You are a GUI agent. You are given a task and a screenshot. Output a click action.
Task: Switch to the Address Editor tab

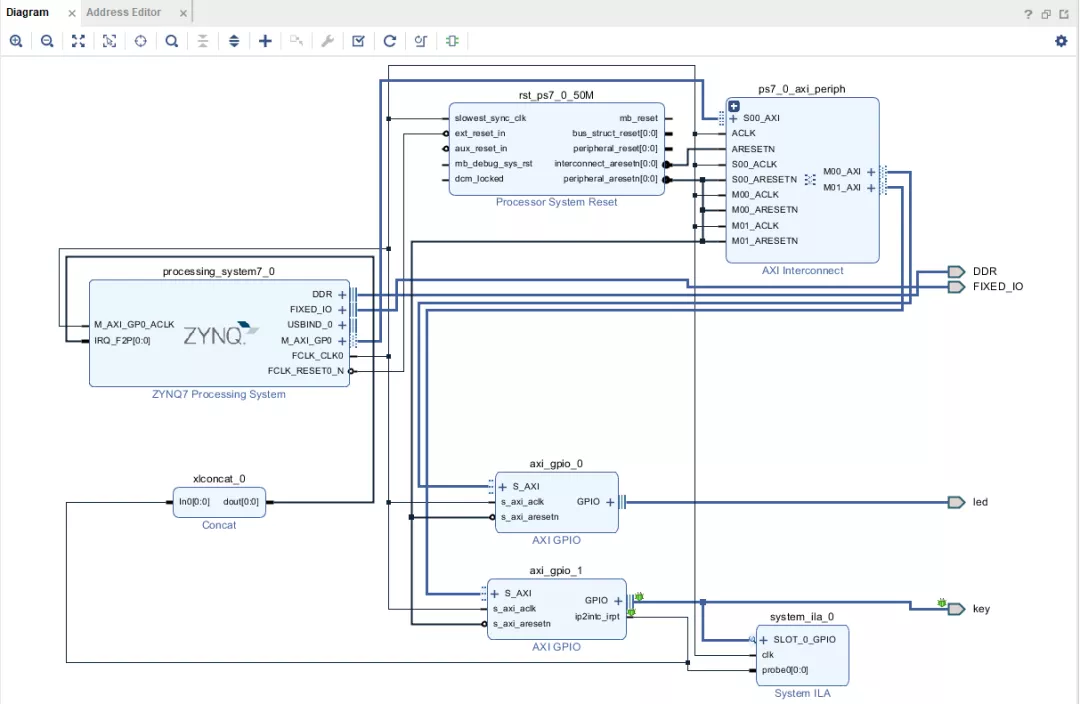click(123, 12)
